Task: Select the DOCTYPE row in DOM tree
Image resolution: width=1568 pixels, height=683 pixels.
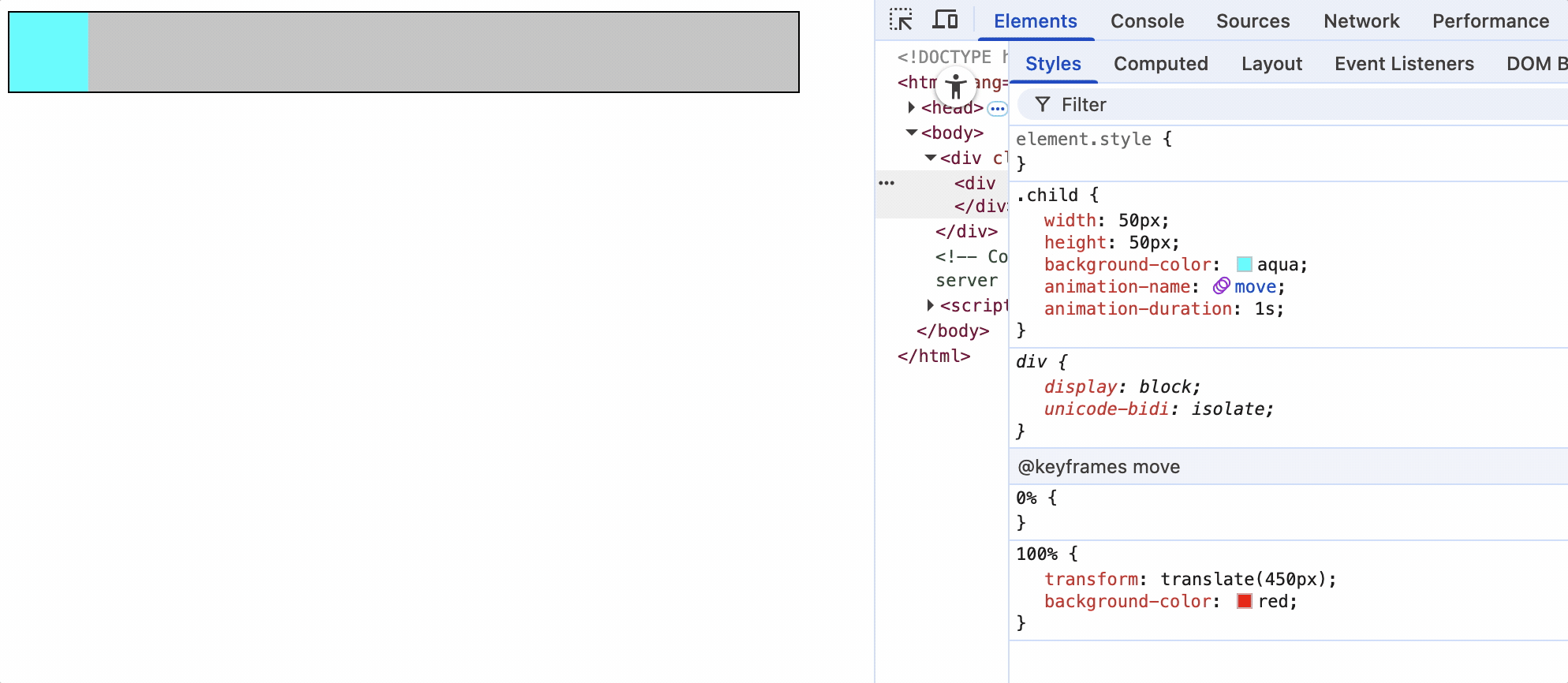Action: (x=952, y=57)
